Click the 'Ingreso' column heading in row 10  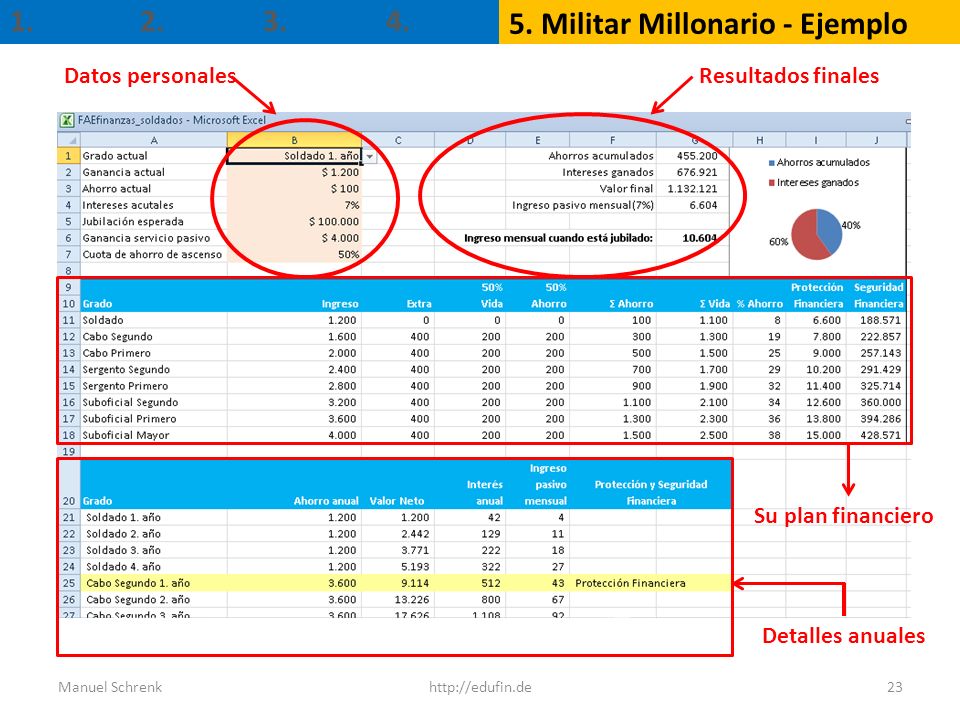[340, 304]
